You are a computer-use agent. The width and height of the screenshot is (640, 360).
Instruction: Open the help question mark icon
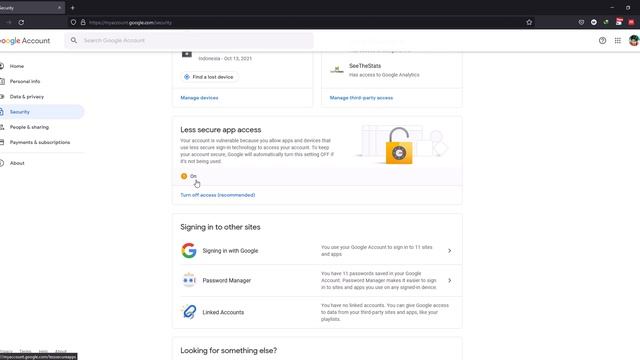(602, 40)
